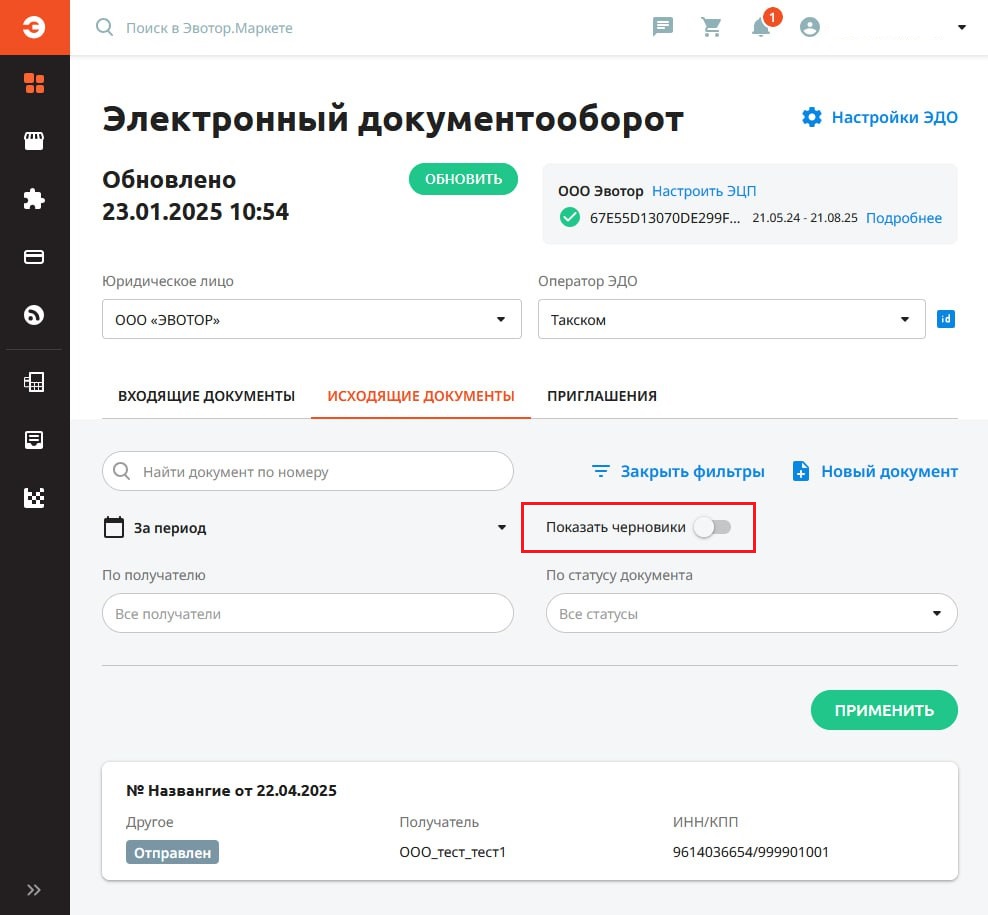
Task: Open the Юридическое лицо dropdown
Action: pyautogui.click(x=312, y=319)
